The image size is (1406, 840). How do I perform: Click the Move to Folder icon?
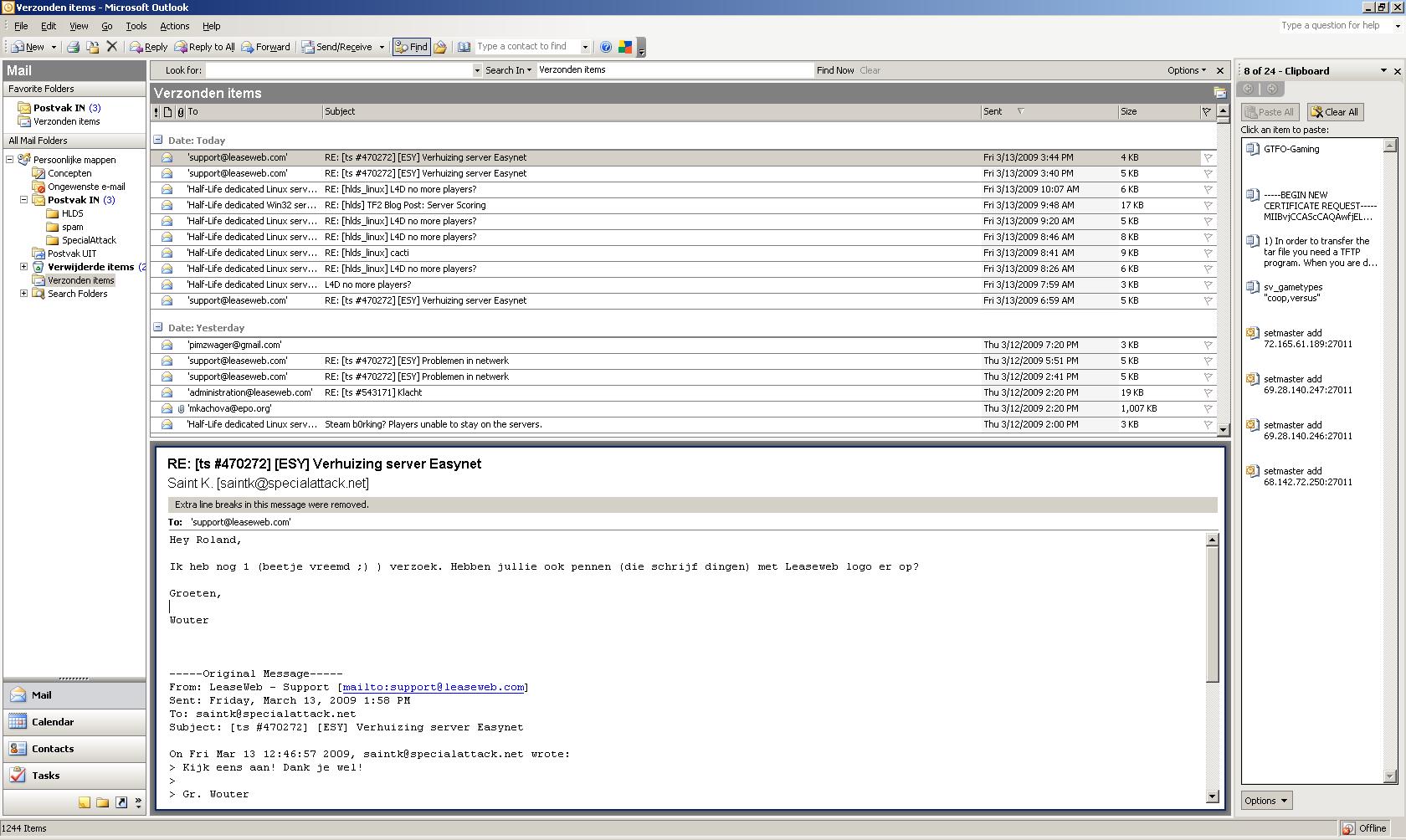point(93,47)
